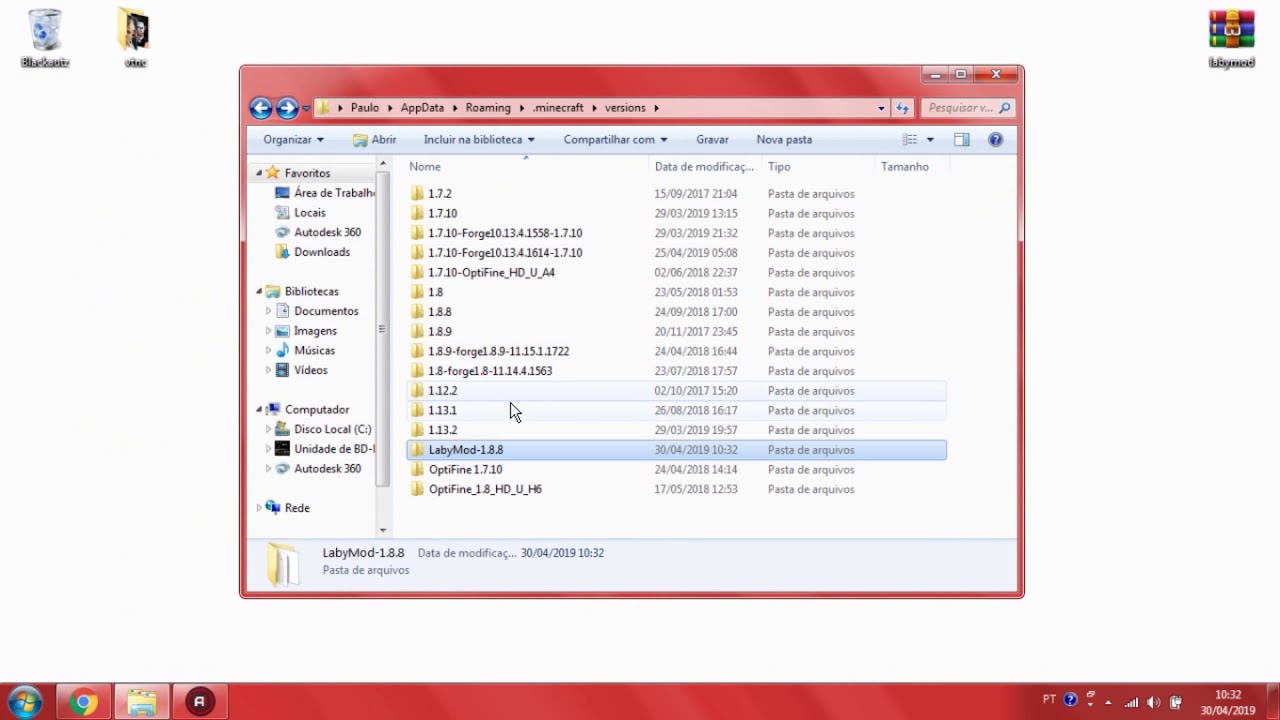
Task: Click the Windows Start button
Action: pos(24,702)
